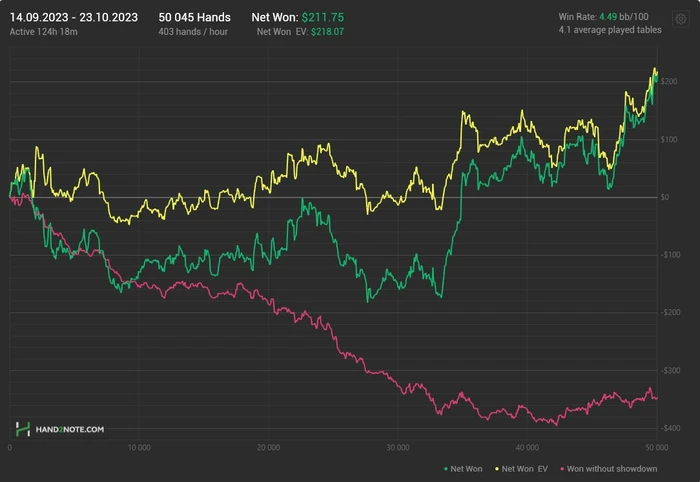This screenshot has width=700, height=482.
Task: Click the Hand2Note logo watermark
Action: (x=59, y=429)
